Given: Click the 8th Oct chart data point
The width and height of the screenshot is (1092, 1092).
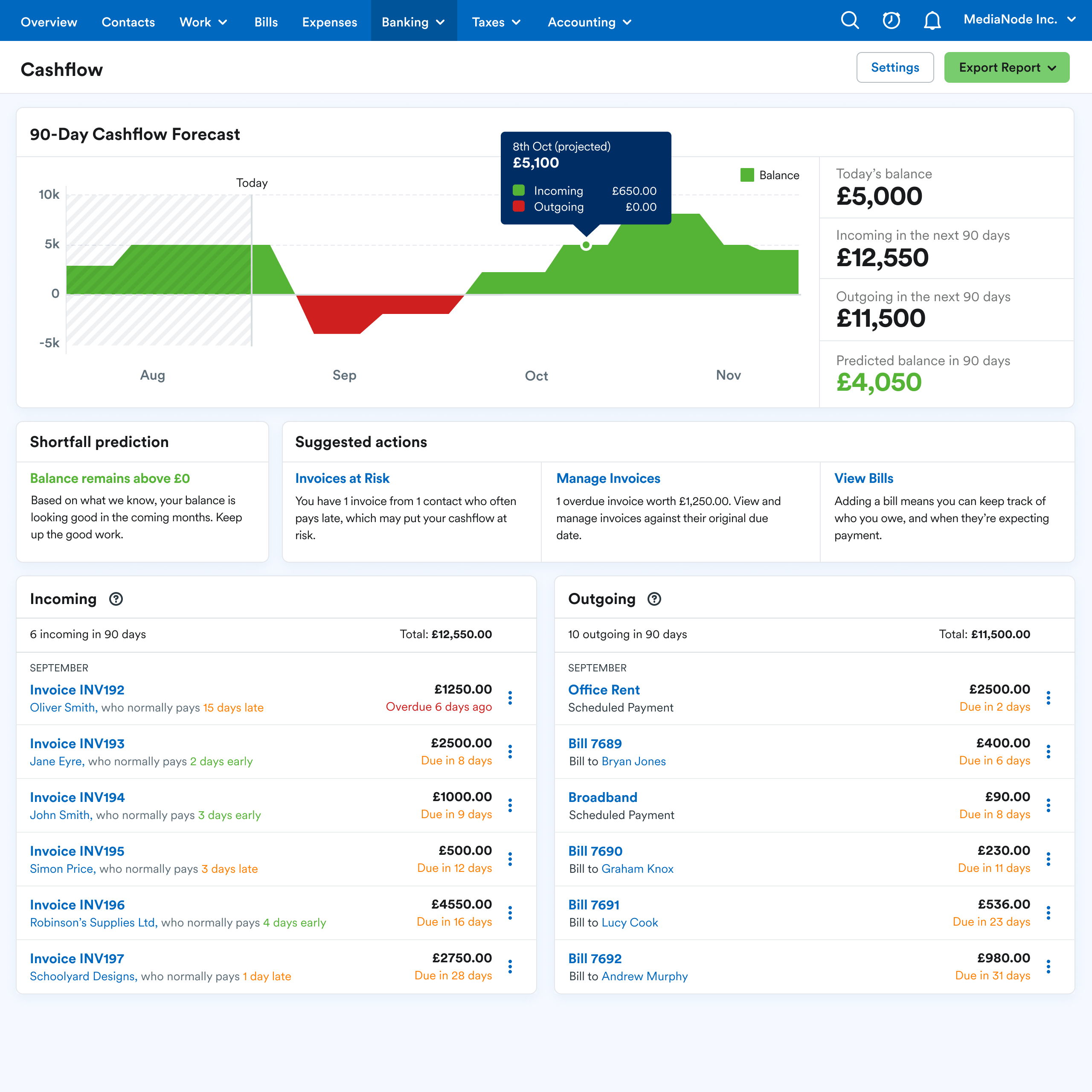Looking at the screenshot, I should click(x=586, y=245).
